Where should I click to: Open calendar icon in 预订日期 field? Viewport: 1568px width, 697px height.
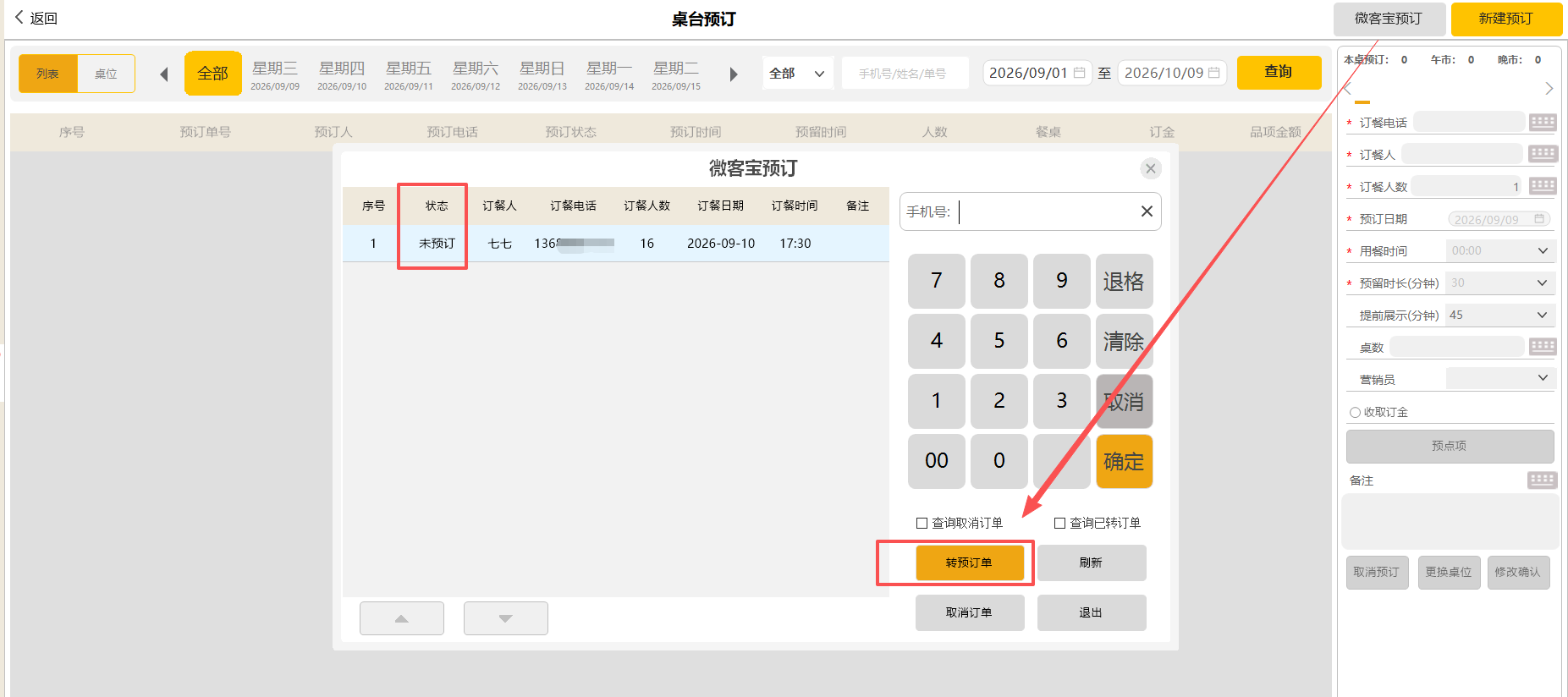(x=1539, y=219)
